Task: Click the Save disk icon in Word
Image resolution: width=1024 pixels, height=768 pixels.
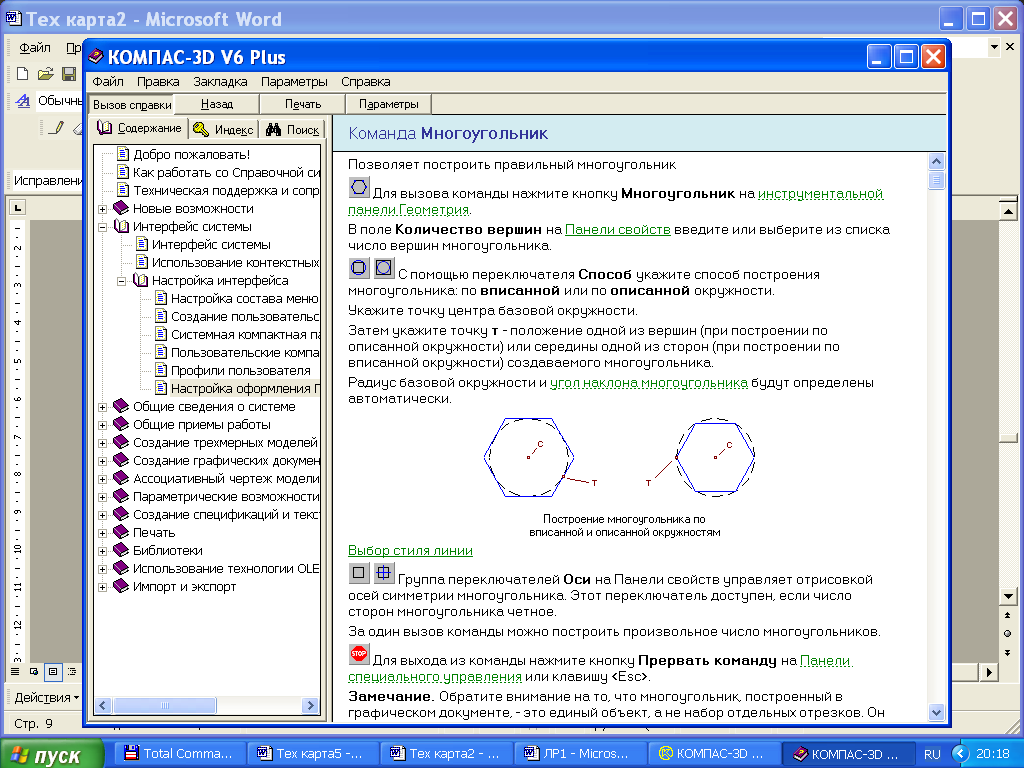Action: click(69, 74)
